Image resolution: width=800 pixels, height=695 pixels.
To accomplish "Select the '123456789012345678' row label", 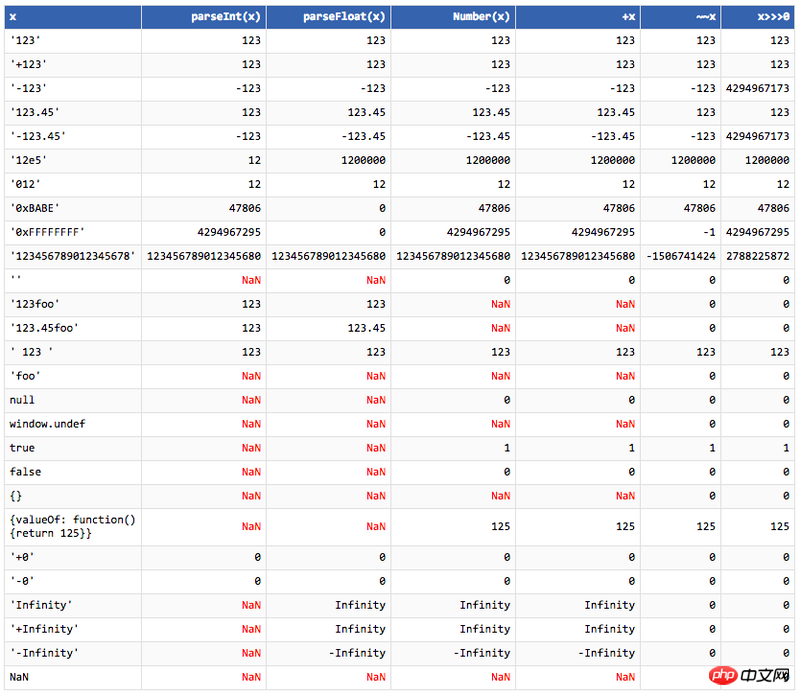I will (73, 256).
